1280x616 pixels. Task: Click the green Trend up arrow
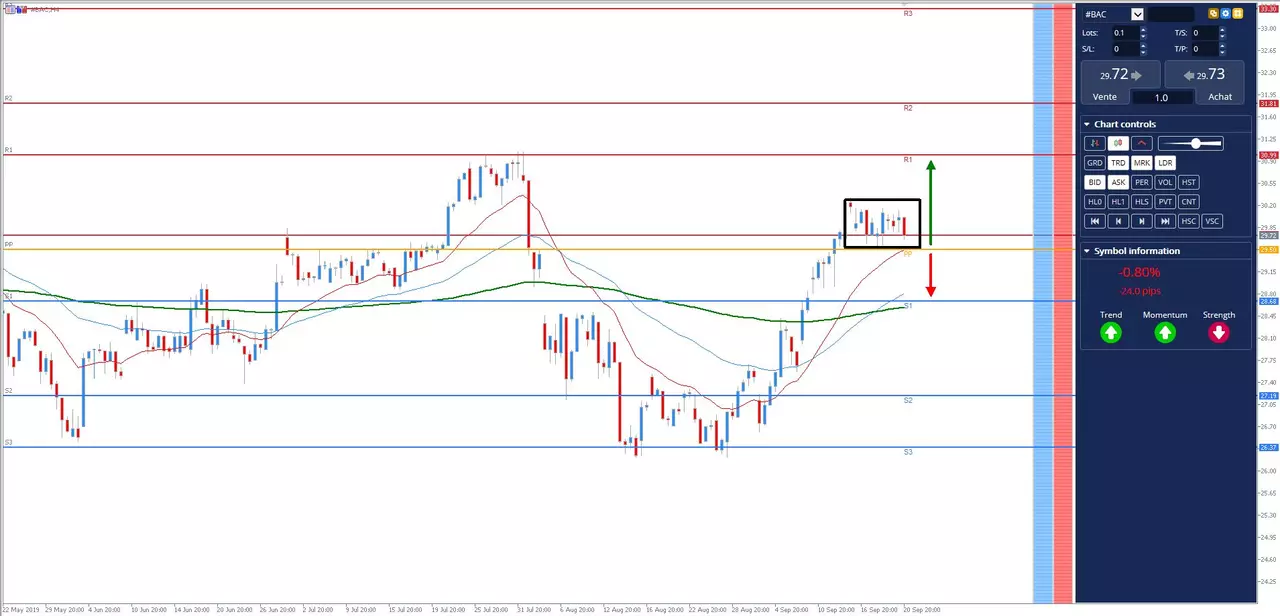point(1111,332)
